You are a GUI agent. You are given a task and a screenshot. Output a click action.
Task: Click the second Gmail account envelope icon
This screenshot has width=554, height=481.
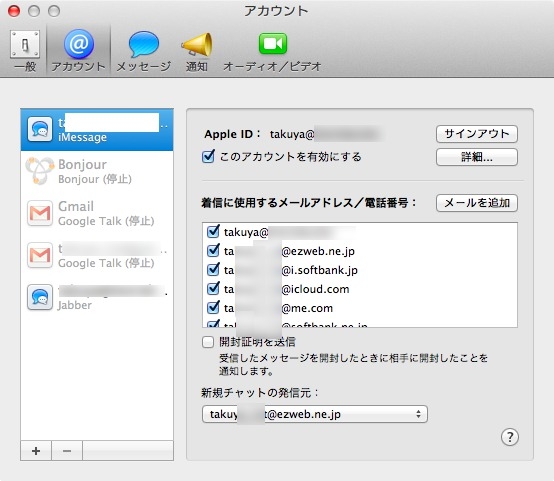40,255
